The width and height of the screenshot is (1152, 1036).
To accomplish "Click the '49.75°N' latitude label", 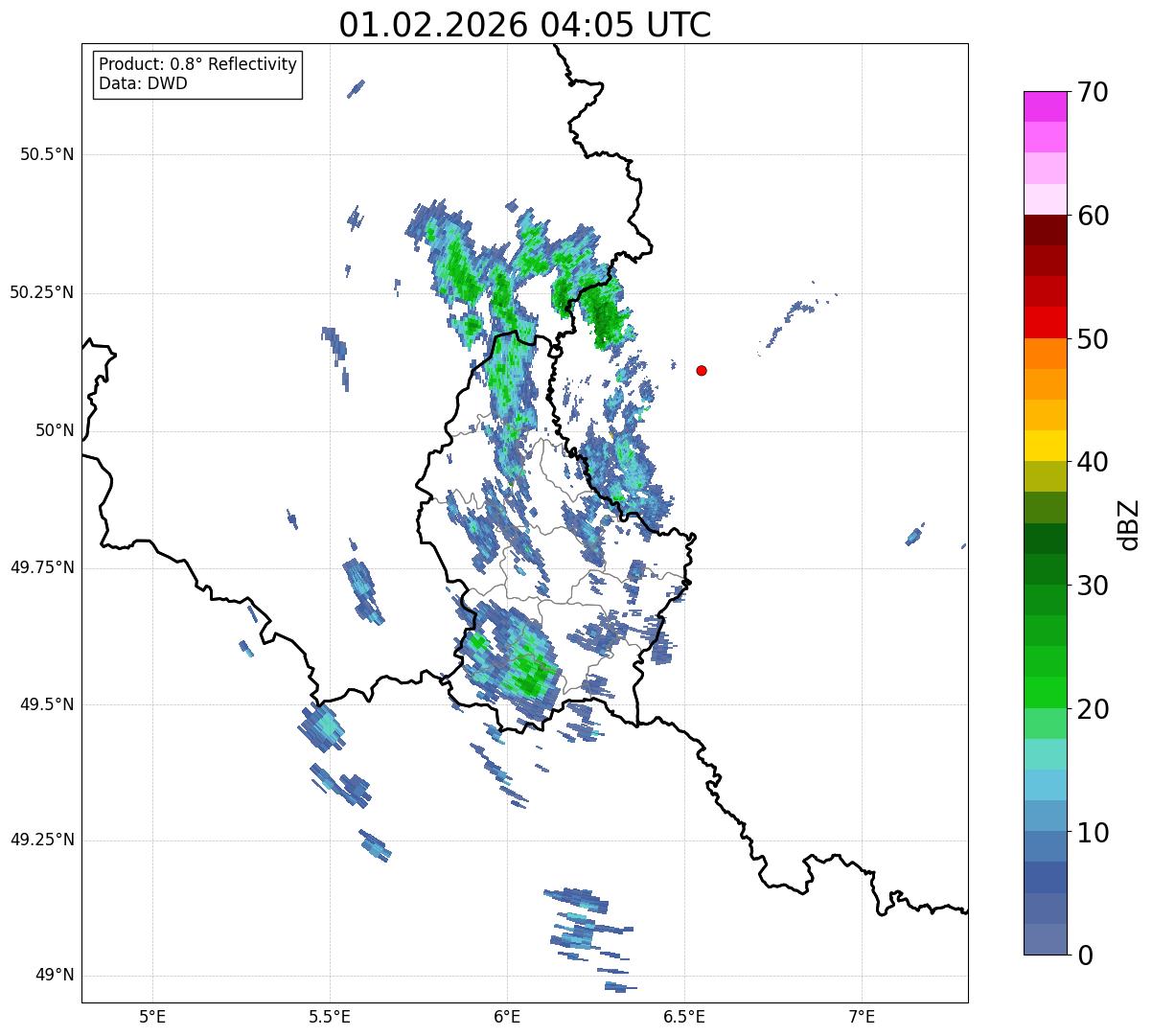I will pyautogui.click(x=42, y=567).
